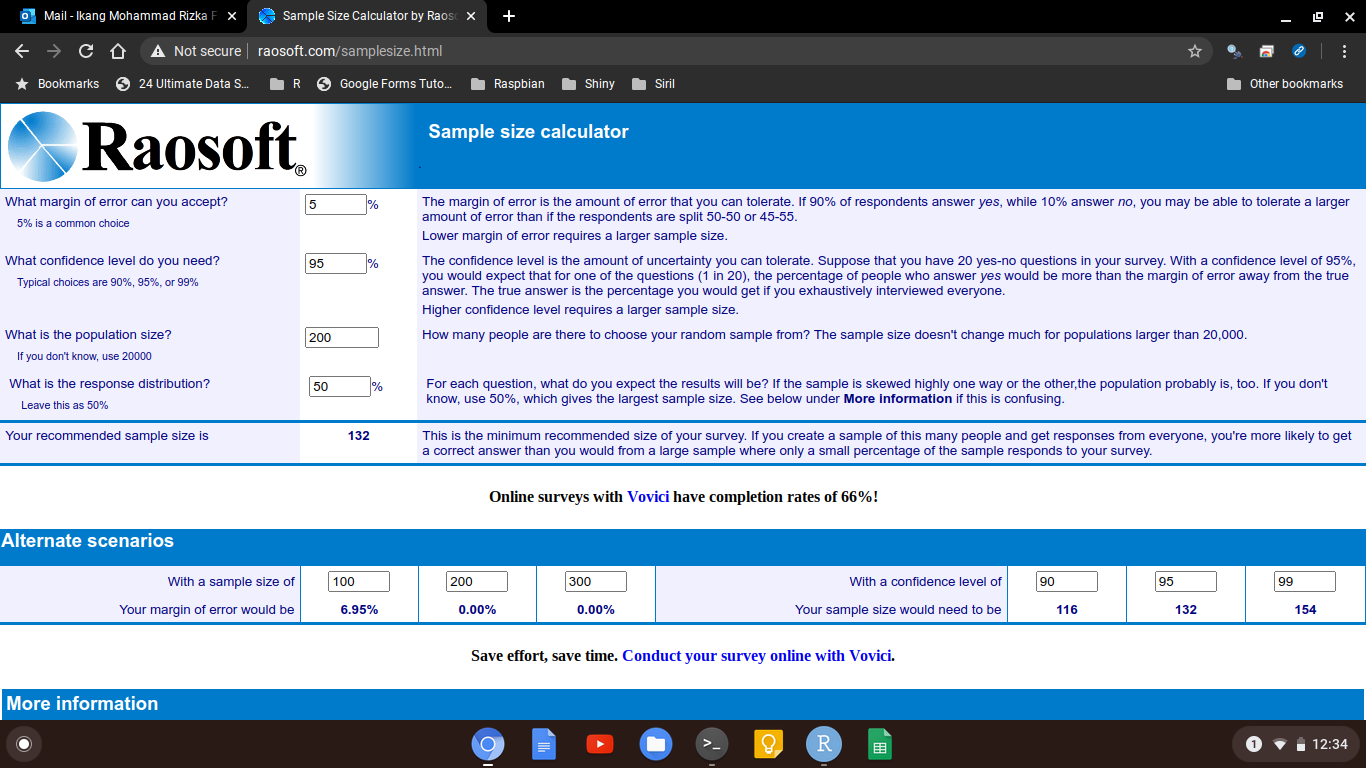Reload the page with the refresh icon
The width and height of the screenshot is (1366, 768).
click(x=86, y=51)
